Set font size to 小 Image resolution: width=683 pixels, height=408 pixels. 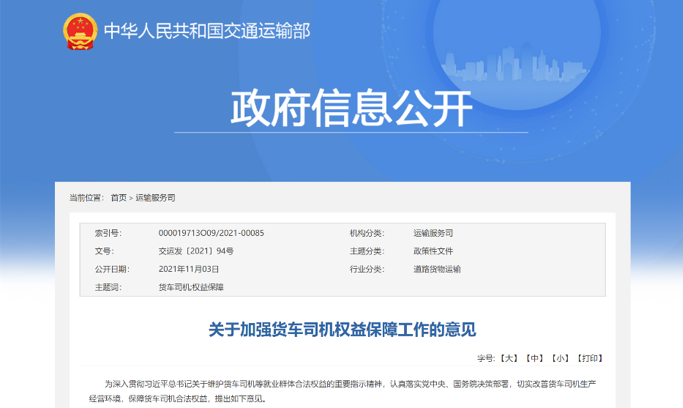pos(560,358)
